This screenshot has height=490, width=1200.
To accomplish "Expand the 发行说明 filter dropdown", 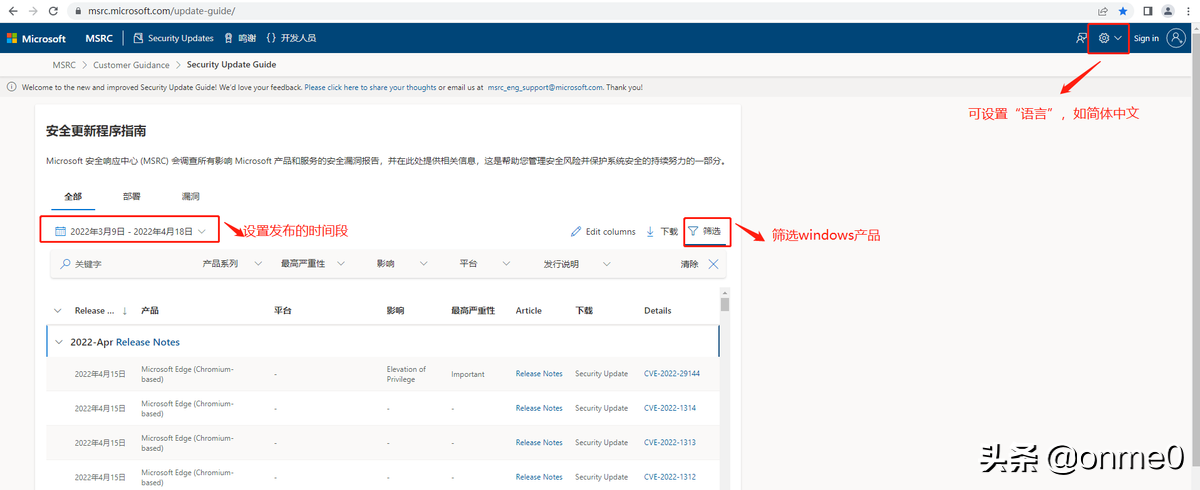I will pos(576,264).
